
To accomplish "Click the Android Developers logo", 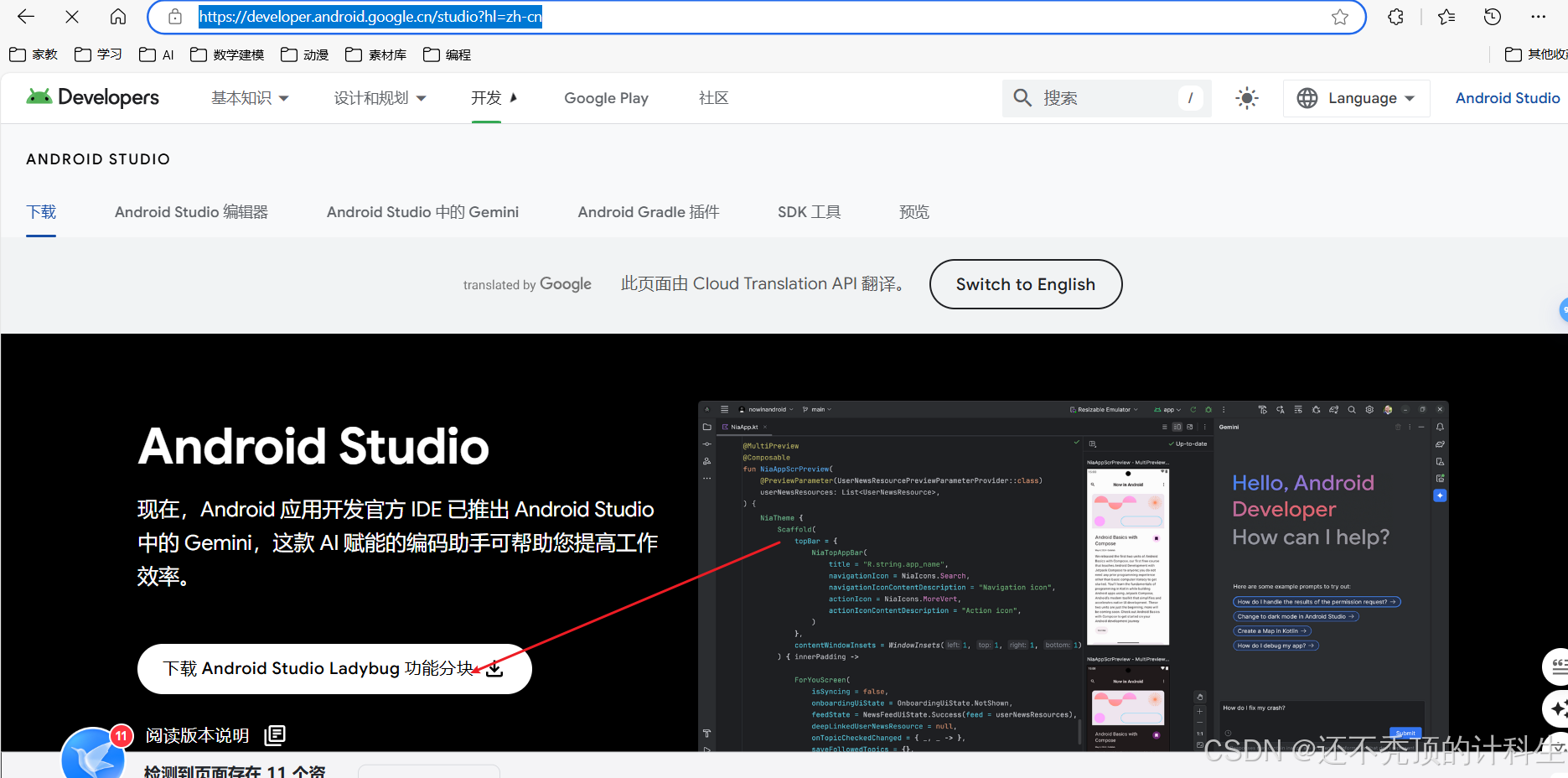I will click(93, 97).
